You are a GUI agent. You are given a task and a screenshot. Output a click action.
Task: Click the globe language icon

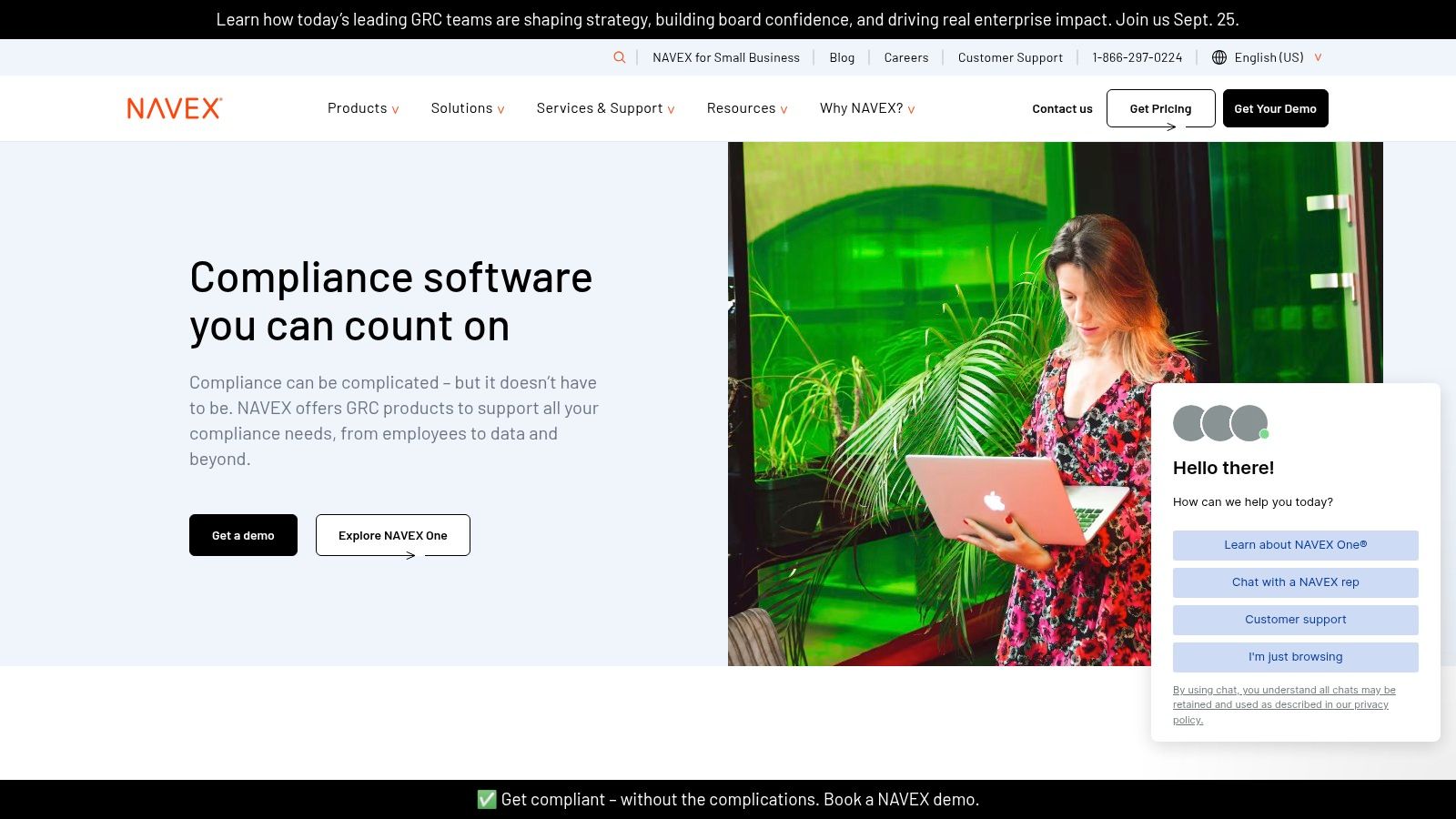click(1219, 57)
